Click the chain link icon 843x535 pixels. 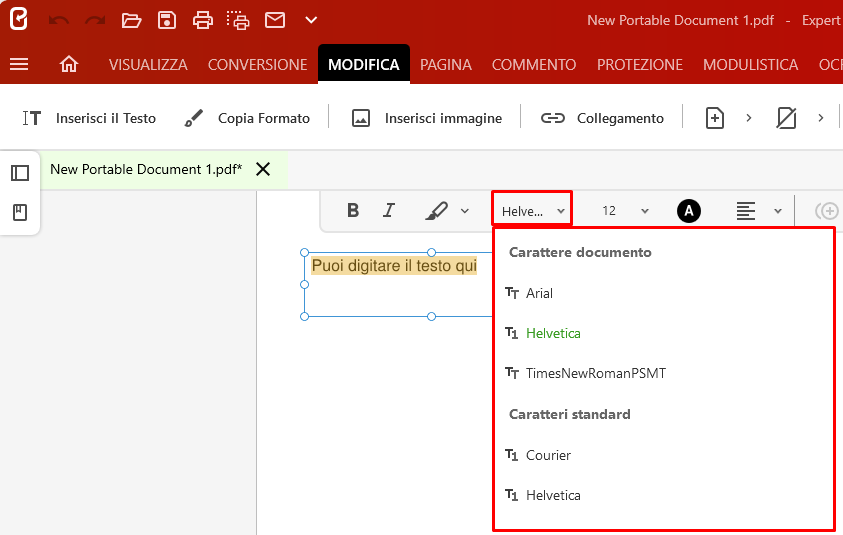pos(553,118)
